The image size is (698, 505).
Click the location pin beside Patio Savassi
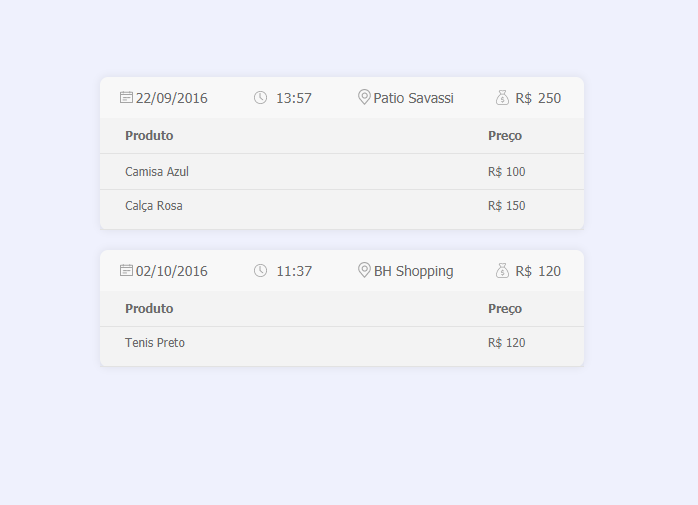pos(364,97)
